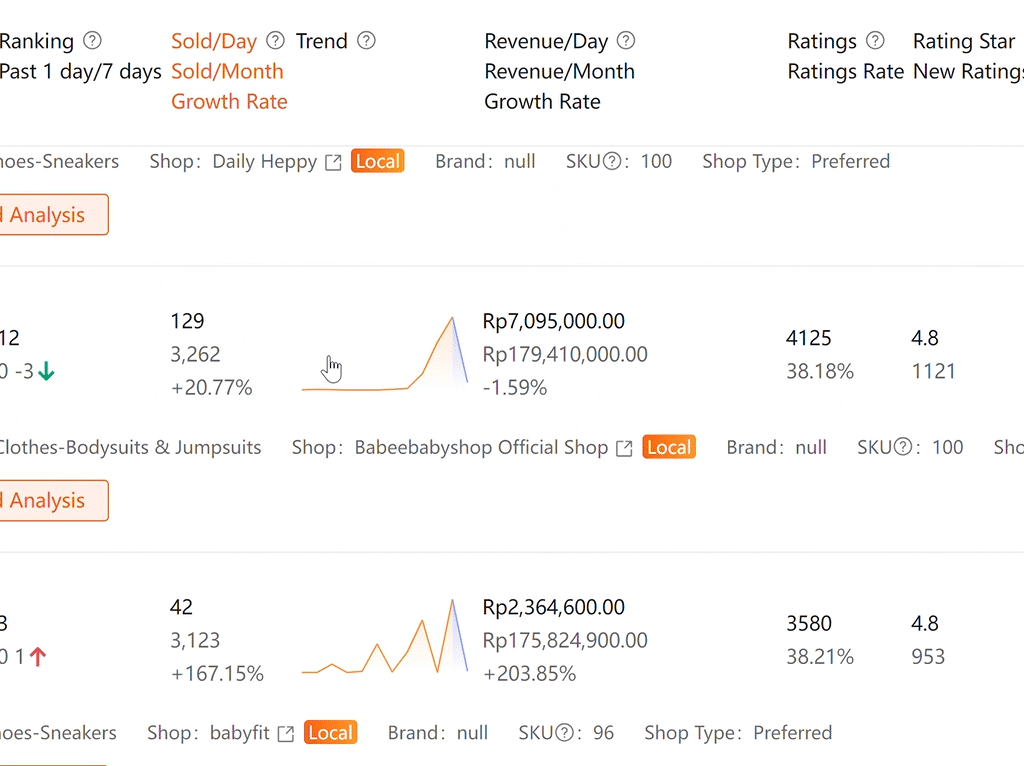Sort by Sold/Day column header

click(x=213, y=41)
